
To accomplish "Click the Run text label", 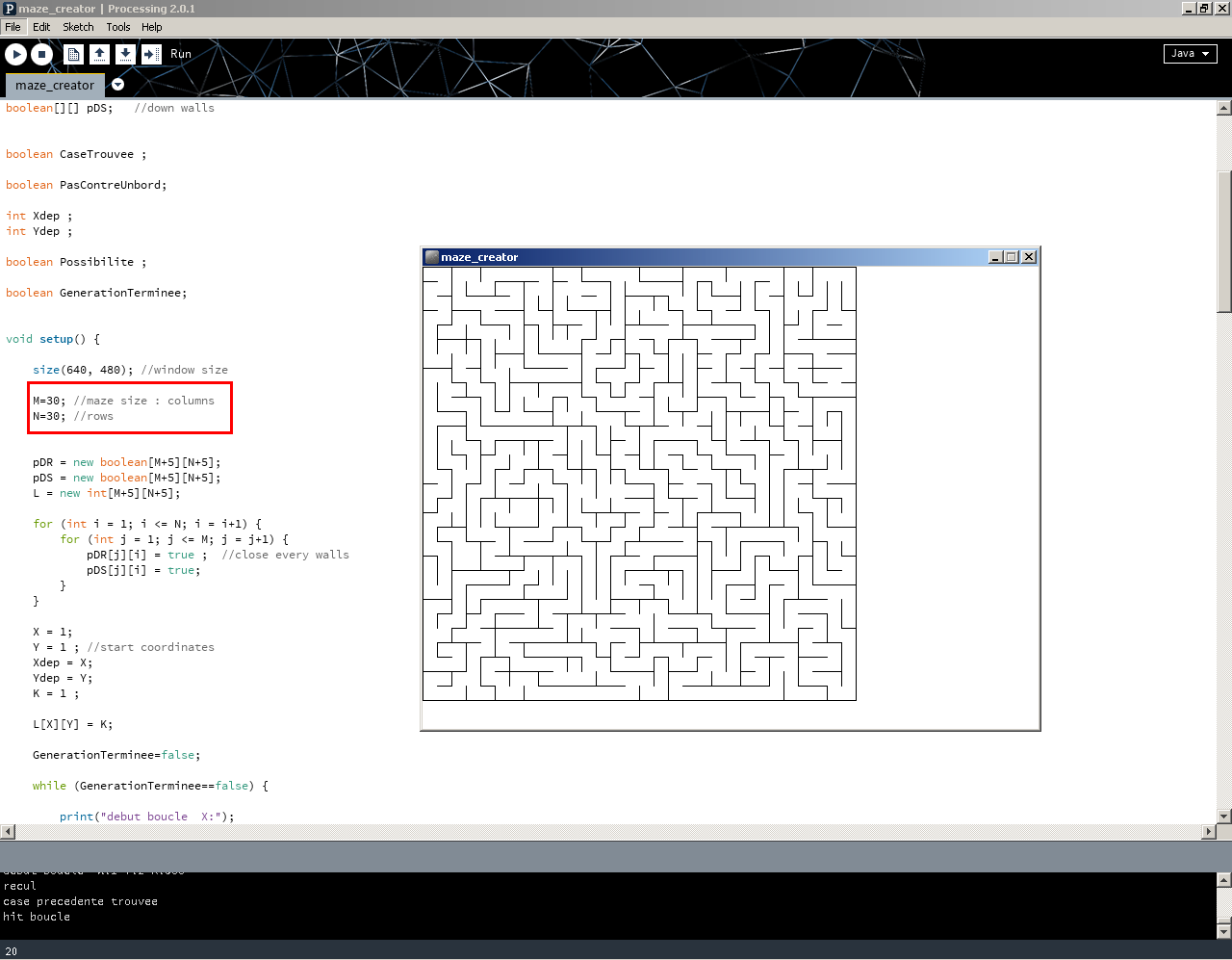I will tap(180, 54).
